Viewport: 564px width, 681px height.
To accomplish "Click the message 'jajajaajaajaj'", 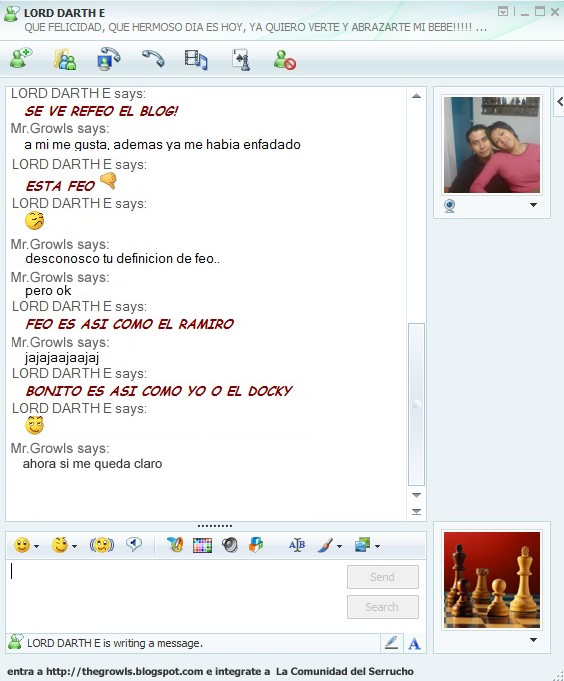I will [62, 358].
